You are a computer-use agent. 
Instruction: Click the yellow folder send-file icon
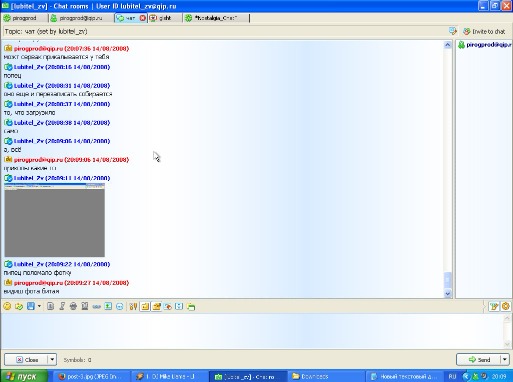tap(19, 306)
